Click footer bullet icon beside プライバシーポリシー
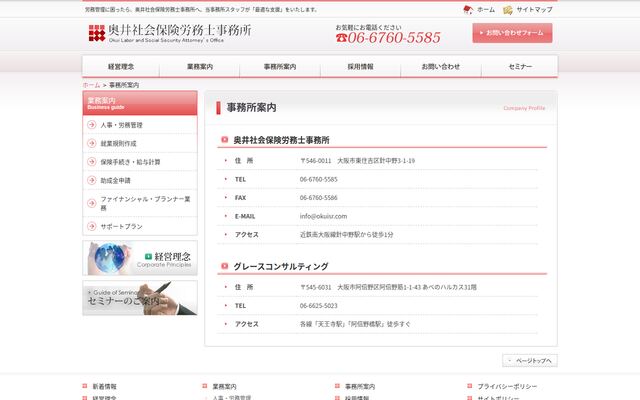The height and width of the screenshot is (400, 640). tap(470, 386)
